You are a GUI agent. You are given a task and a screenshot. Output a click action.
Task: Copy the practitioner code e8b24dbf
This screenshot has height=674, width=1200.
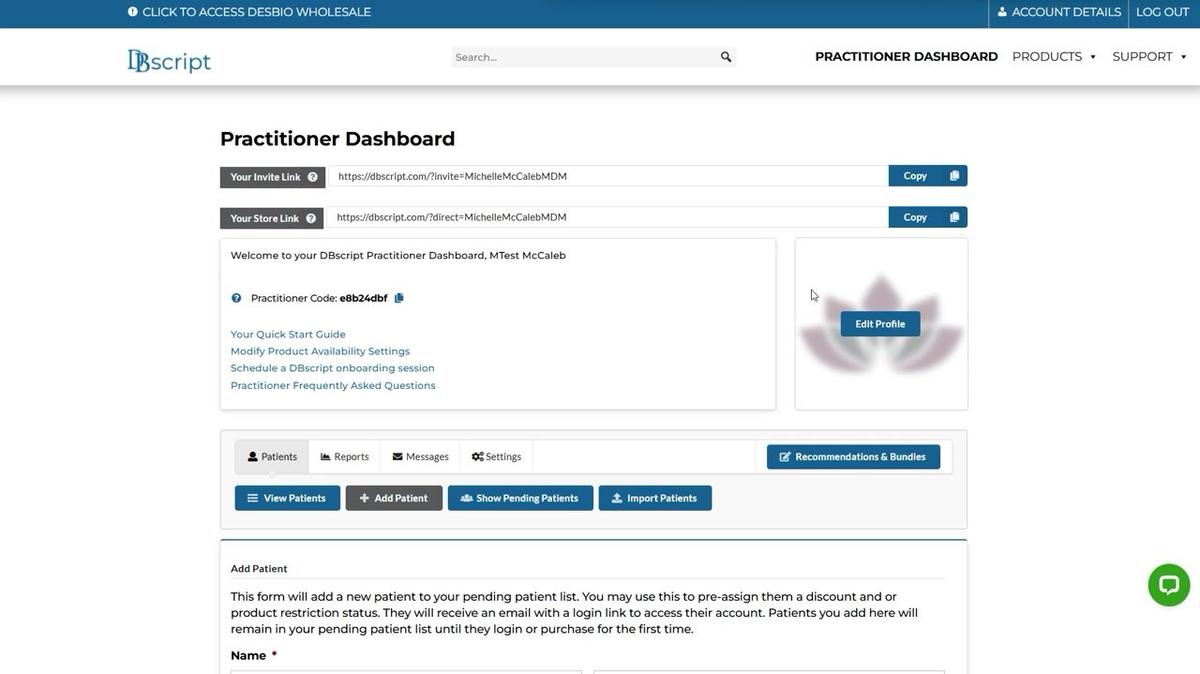(399, 298)
